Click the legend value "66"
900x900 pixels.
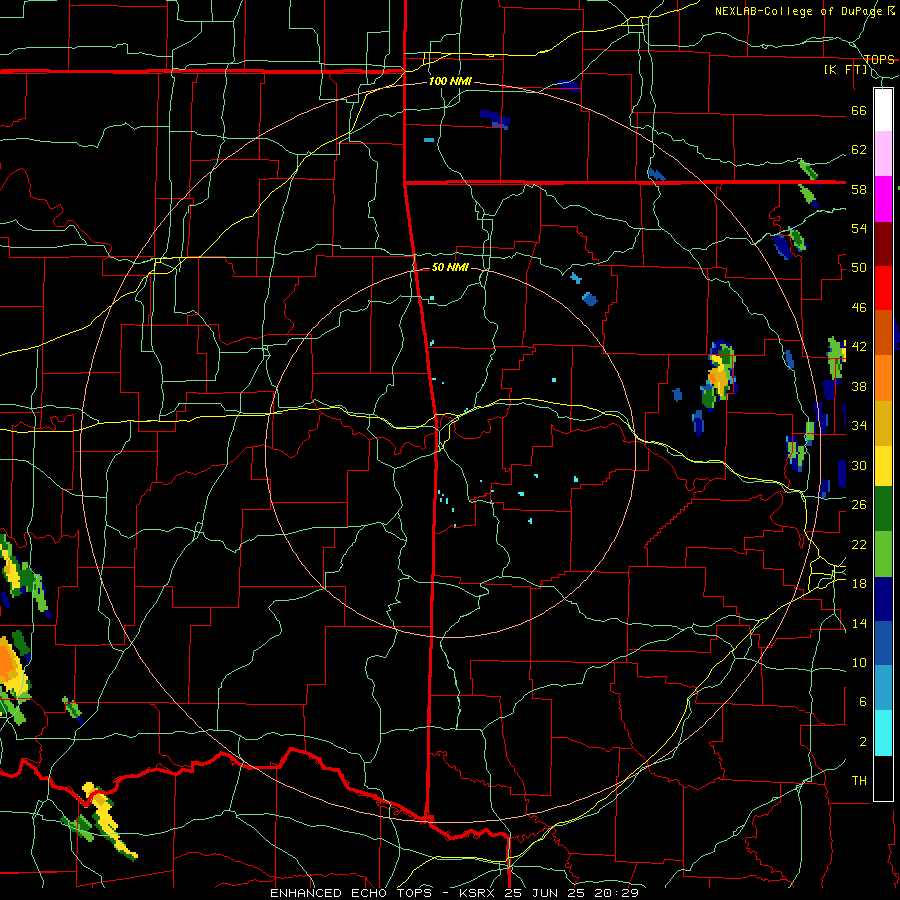(859, 110)
